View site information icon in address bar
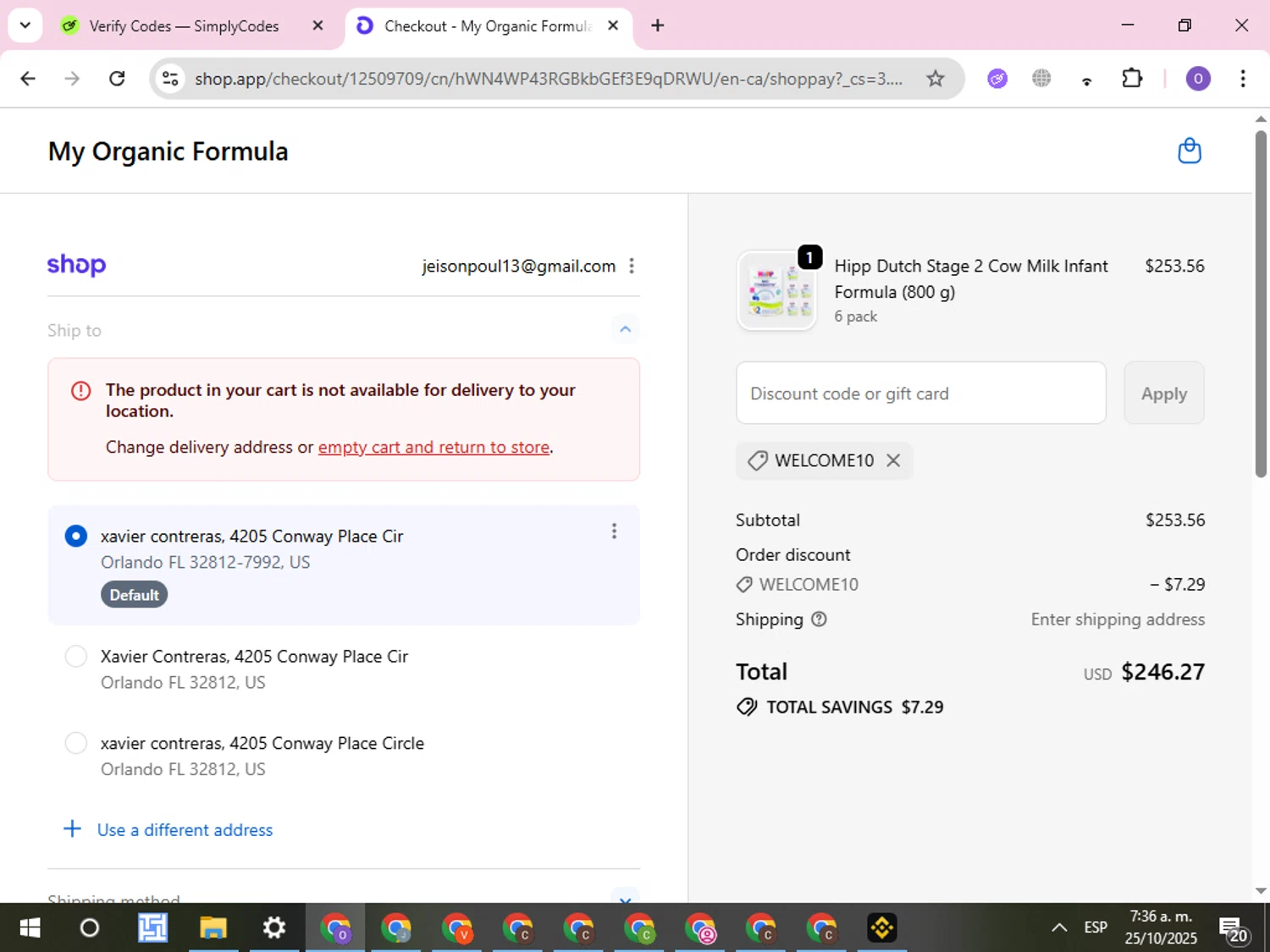 click(x=170, y=79)
